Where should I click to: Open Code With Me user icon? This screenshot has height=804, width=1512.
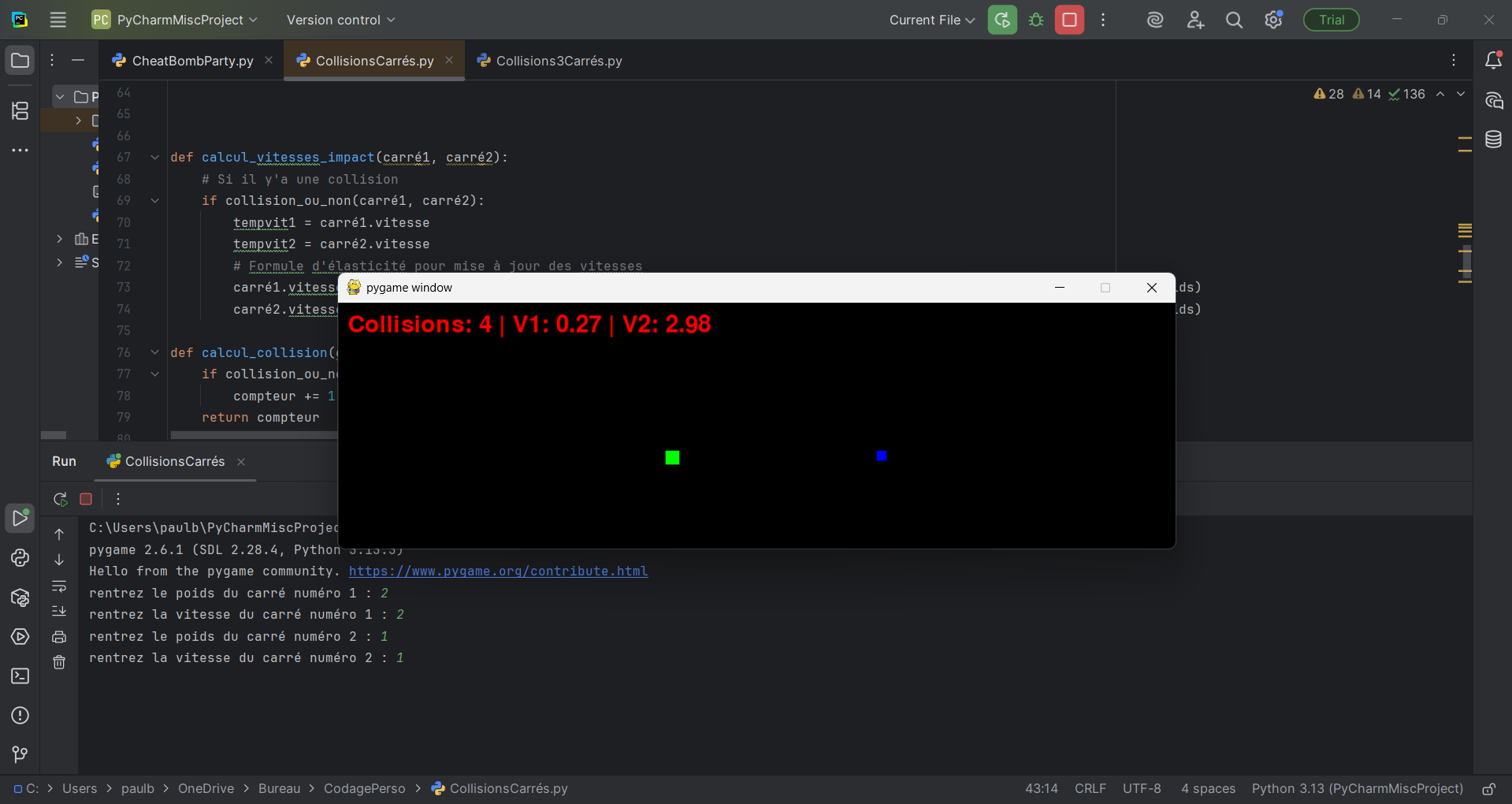click(1195, 20)
